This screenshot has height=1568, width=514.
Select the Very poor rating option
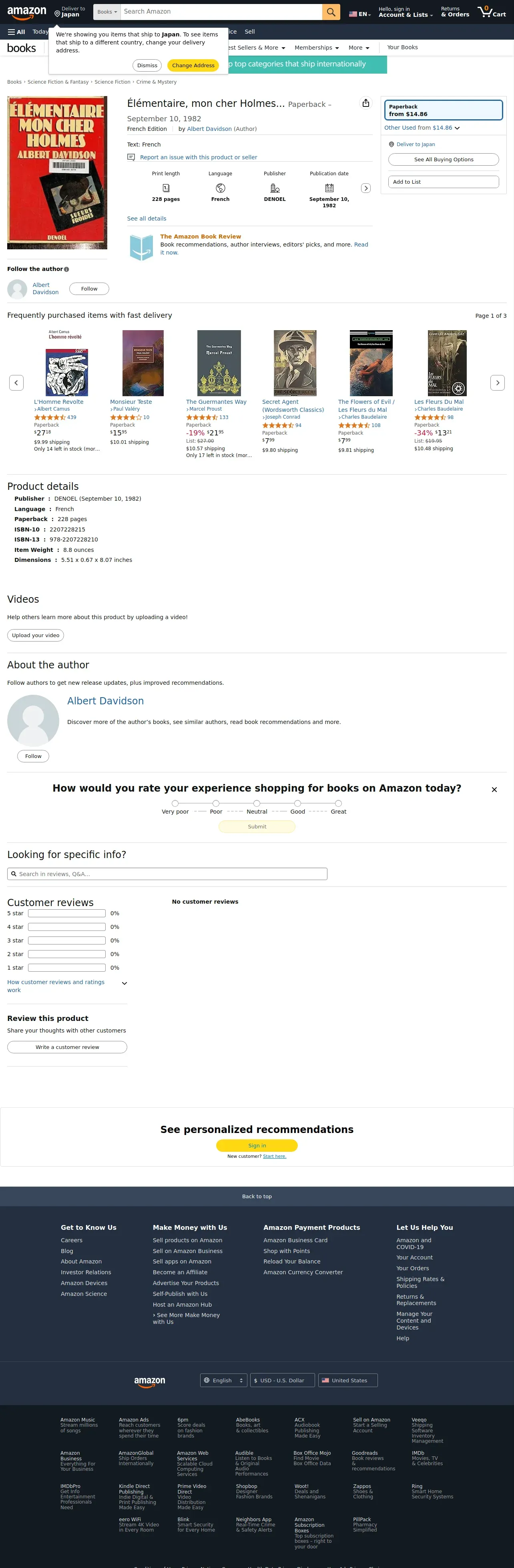pyautogui.click(x=175, y=803)
